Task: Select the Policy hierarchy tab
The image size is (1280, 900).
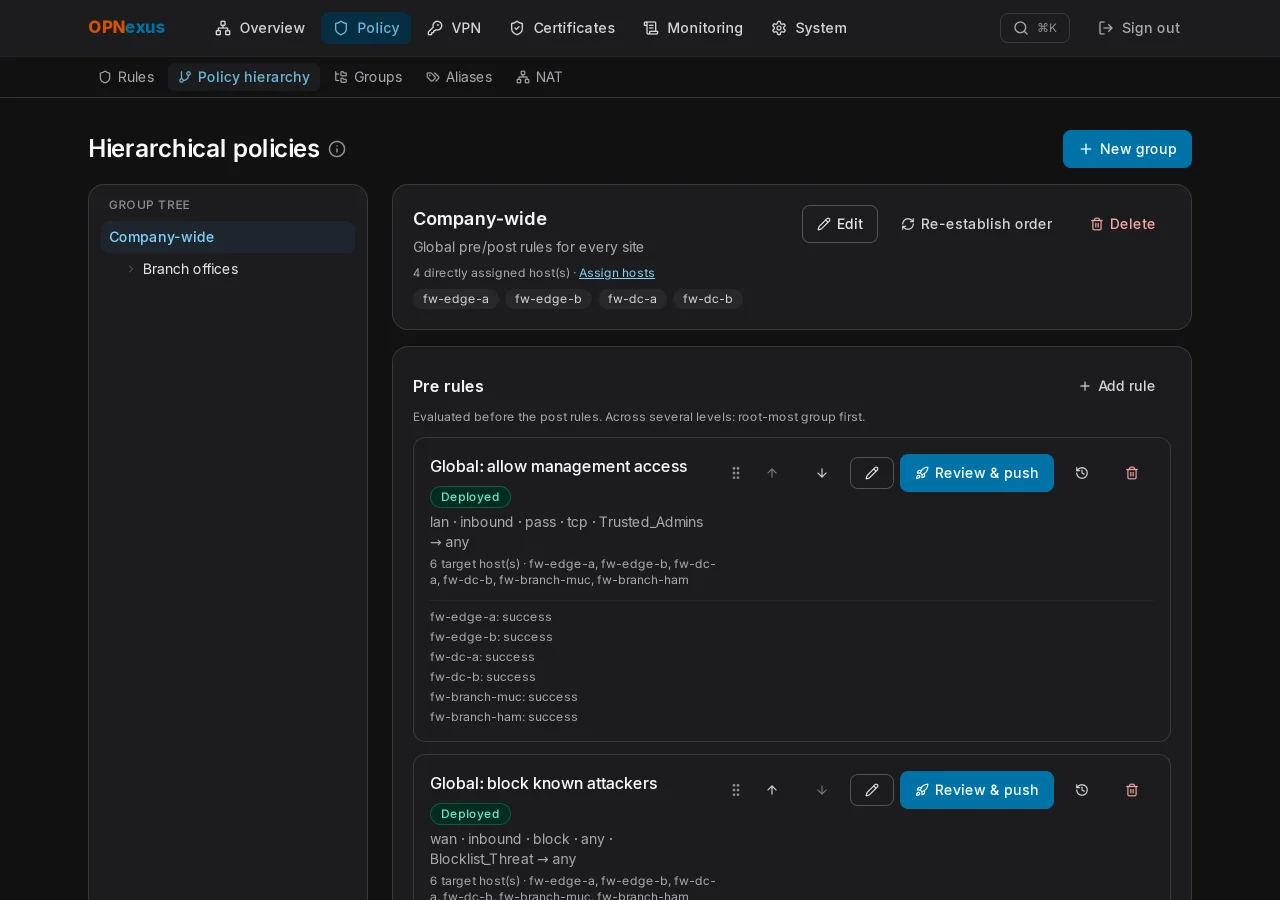Action: 244,77
